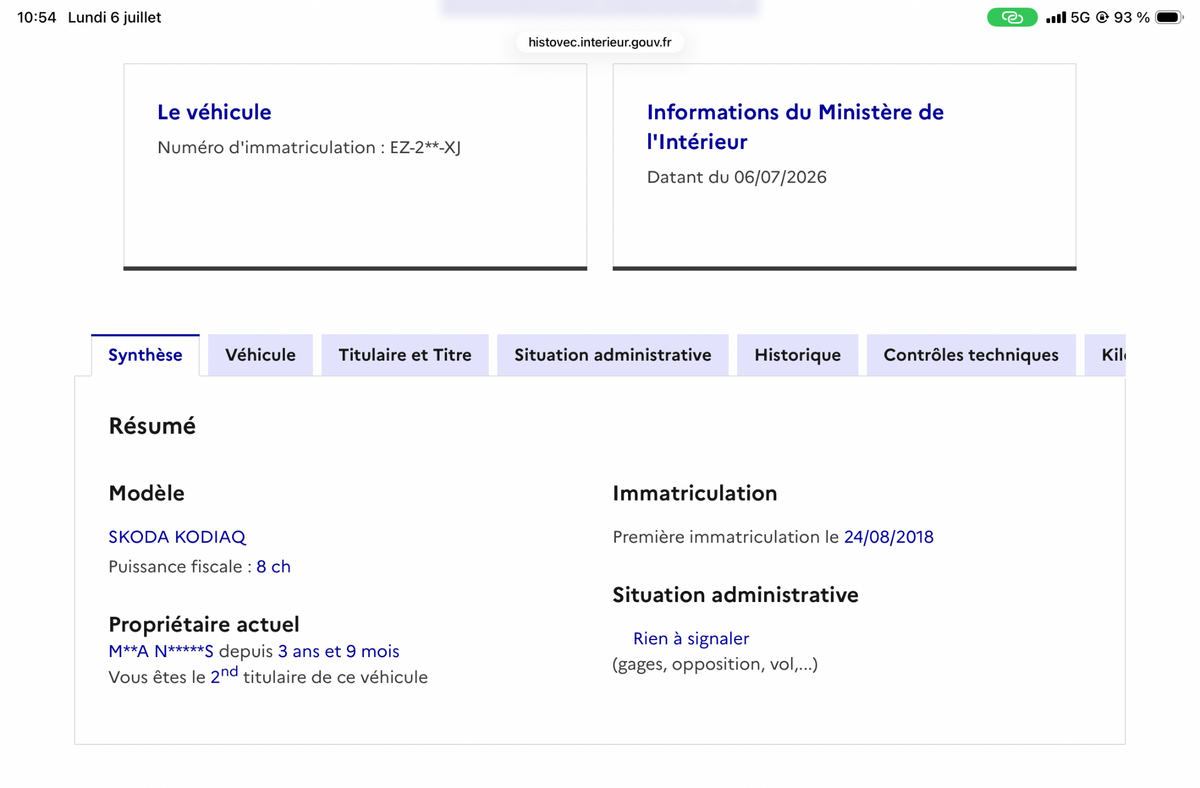The image size is (1200, 788).
Task: Click the Rien à signaler status
Action: tap(691, 638)
